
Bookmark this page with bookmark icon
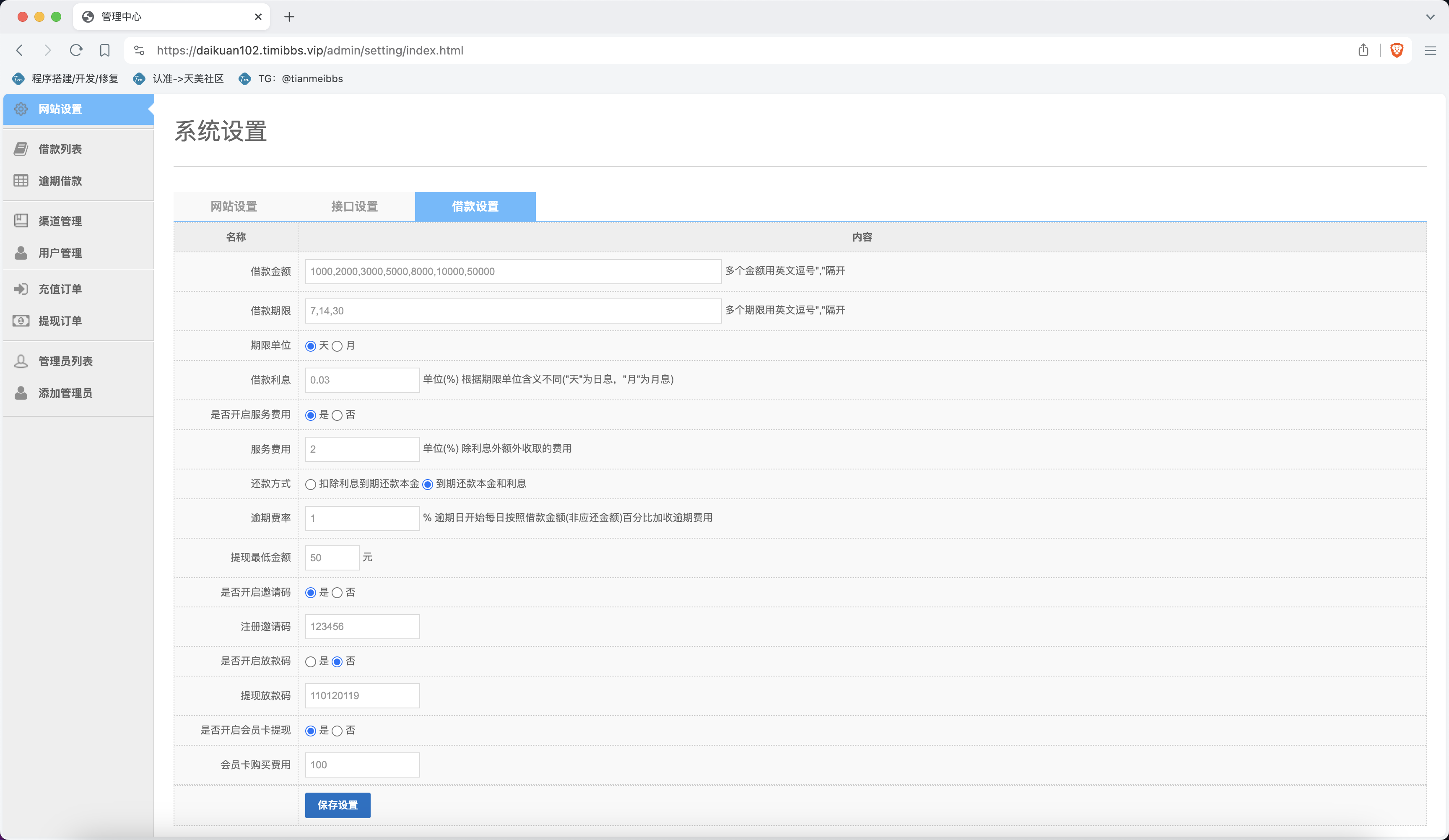click(105, 51)
